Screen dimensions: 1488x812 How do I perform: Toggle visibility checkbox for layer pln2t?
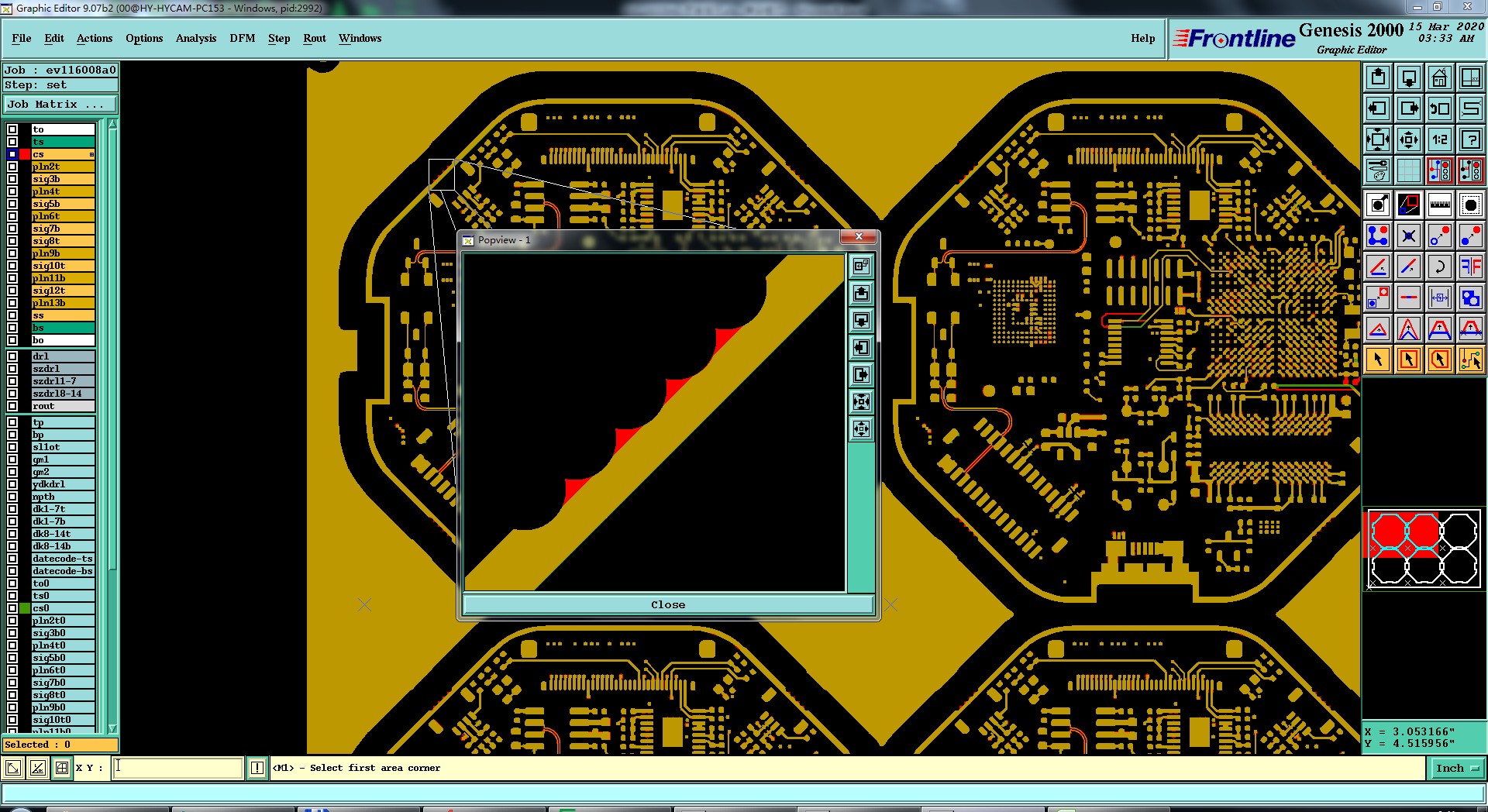pyautogui.click(x=12, y=167)
